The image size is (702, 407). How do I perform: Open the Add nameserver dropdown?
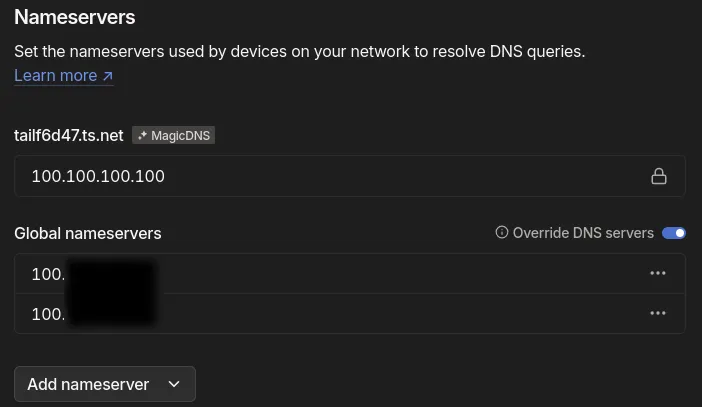88,384
